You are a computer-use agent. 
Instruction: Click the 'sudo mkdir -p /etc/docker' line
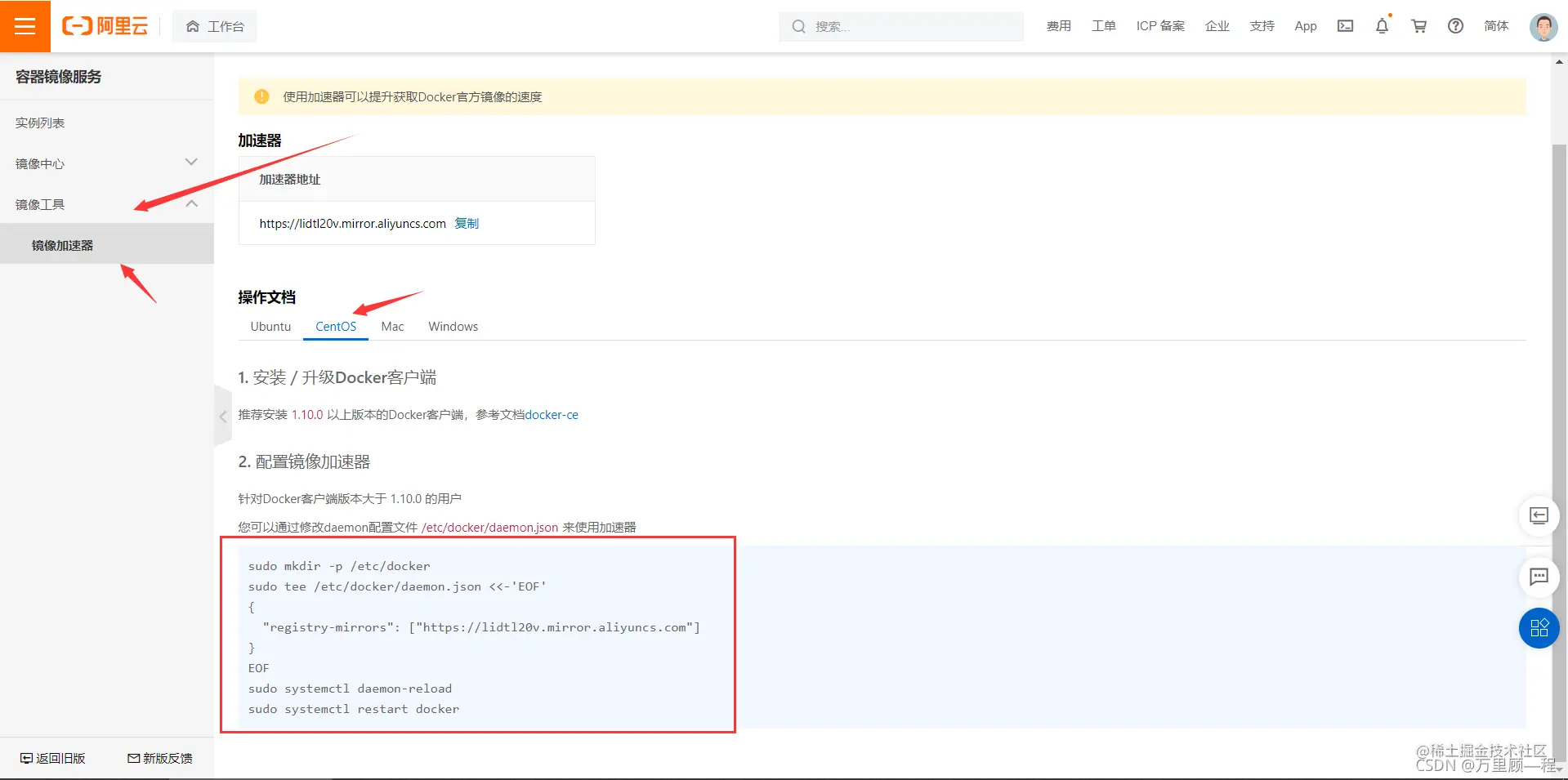[x=339, y=566]
